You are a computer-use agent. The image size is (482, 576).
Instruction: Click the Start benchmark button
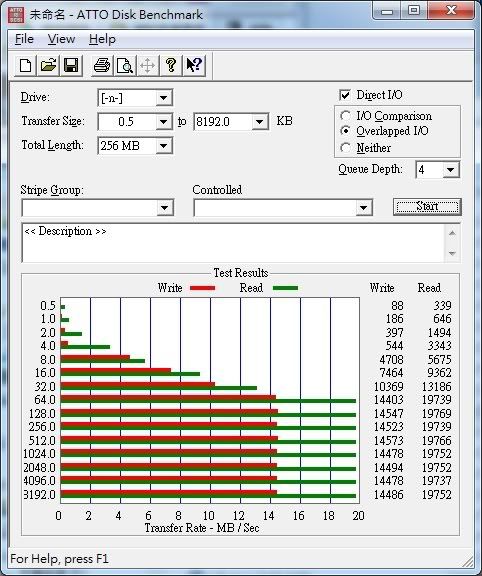coord(427,207)
